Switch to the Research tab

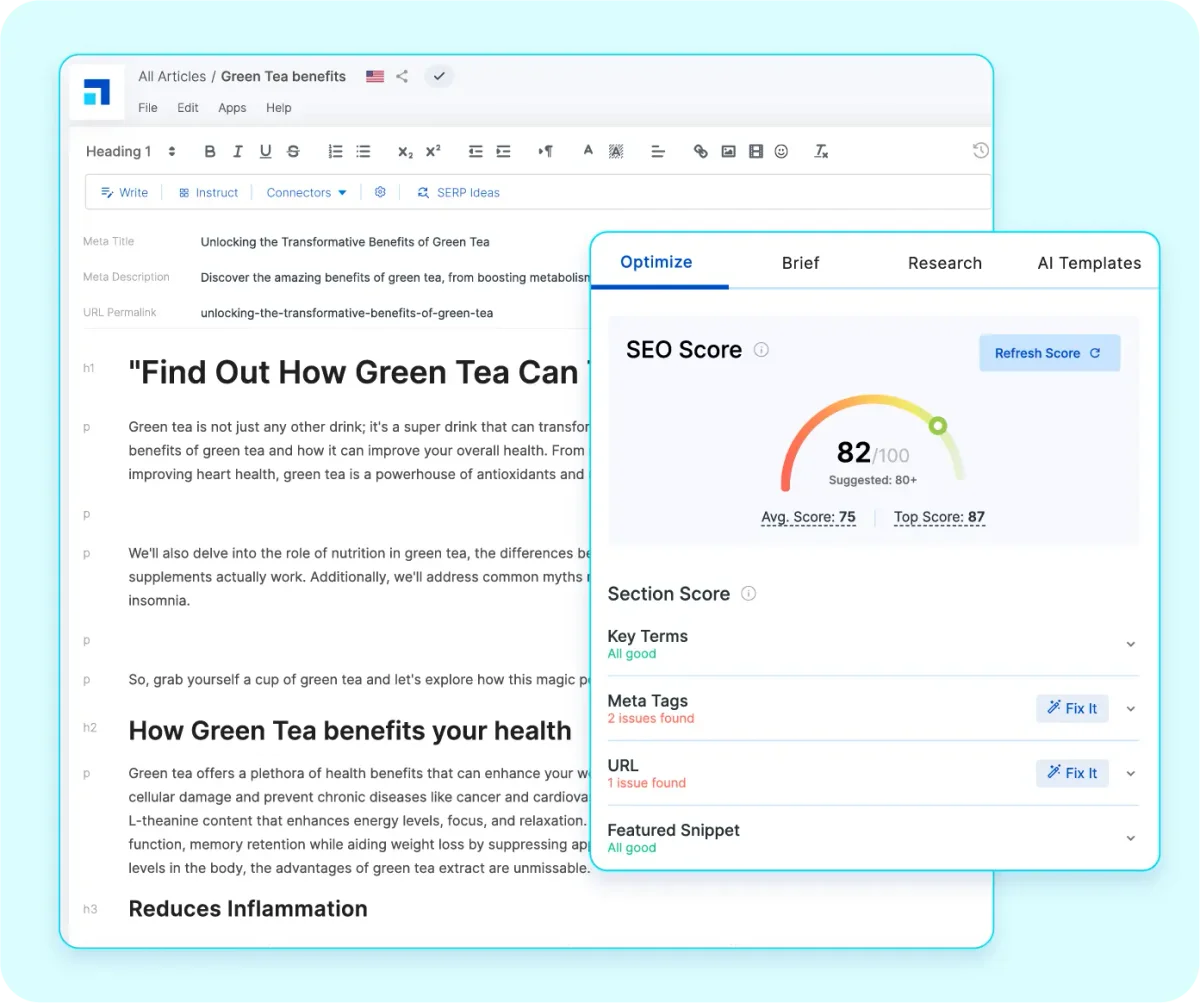(944, 263)
